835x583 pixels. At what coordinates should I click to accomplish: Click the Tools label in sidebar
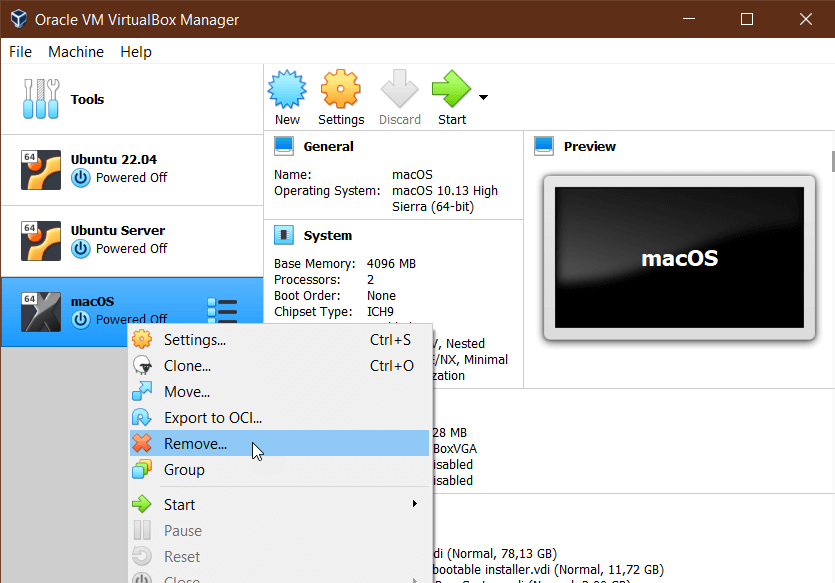click(x=87, y=100)
